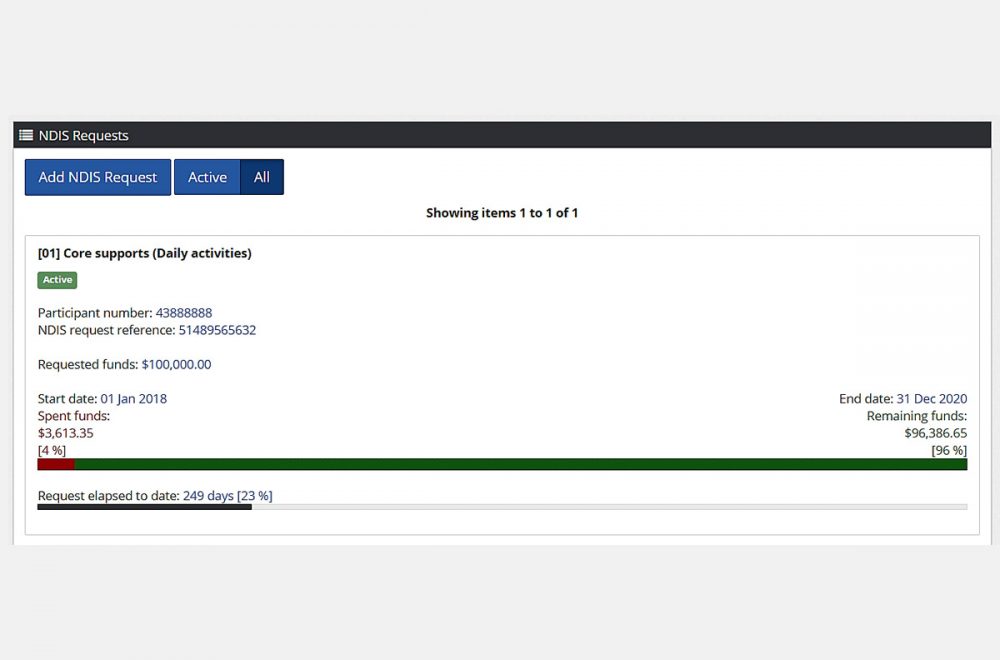This screenshot has height=660, width=1000.
Task: Click the remaining funds value $96,386.65
Action: pos(936,434)
